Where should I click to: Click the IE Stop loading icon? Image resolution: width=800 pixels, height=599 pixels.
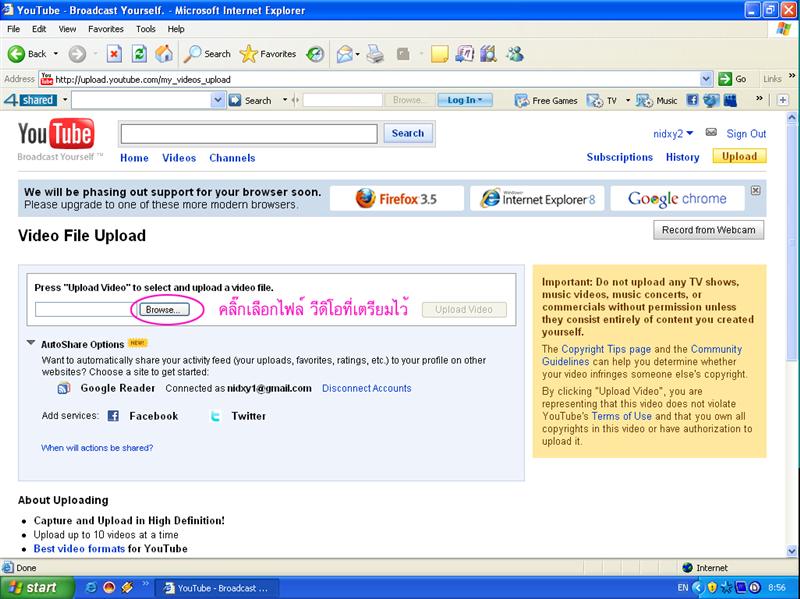[114, 54]
